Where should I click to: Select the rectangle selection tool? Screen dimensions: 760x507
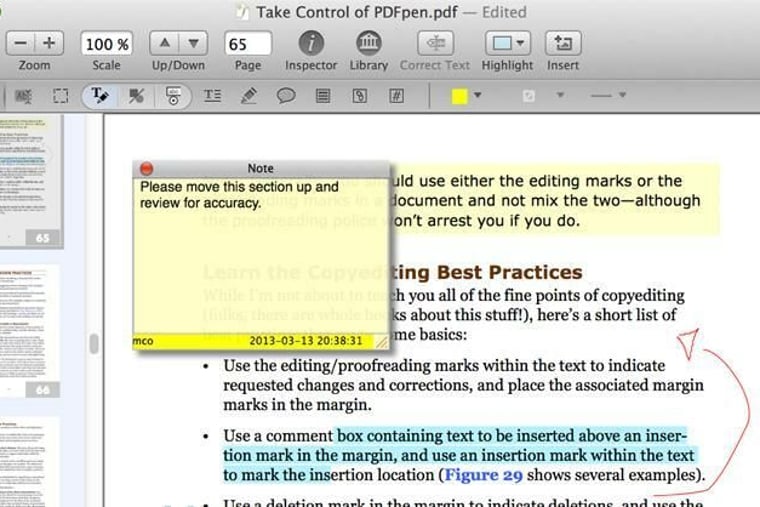pos(61,96)
